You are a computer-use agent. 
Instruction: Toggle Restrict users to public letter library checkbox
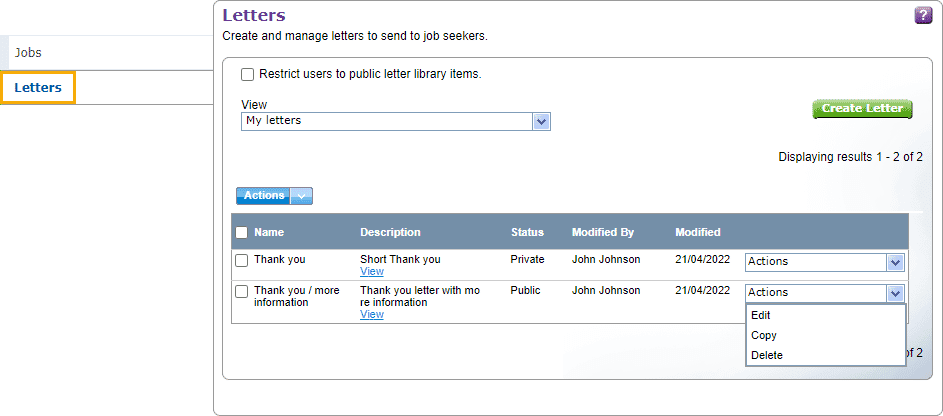click(247, 75)
